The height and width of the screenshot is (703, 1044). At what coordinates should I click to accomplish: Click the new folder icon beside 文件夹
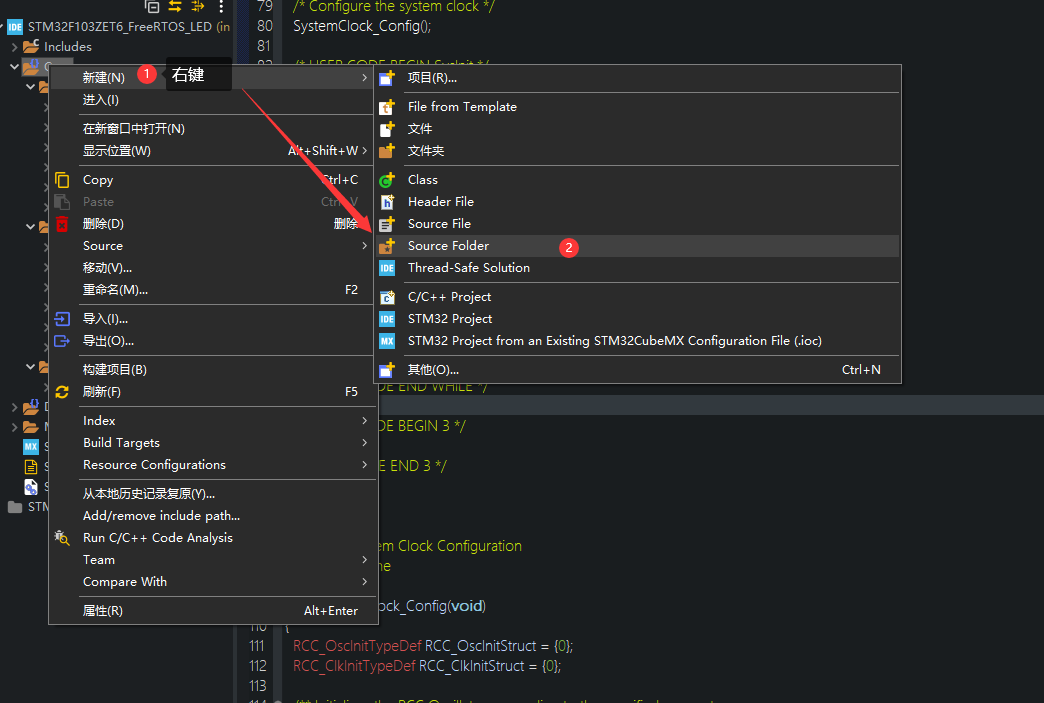[x=387, y=150]
